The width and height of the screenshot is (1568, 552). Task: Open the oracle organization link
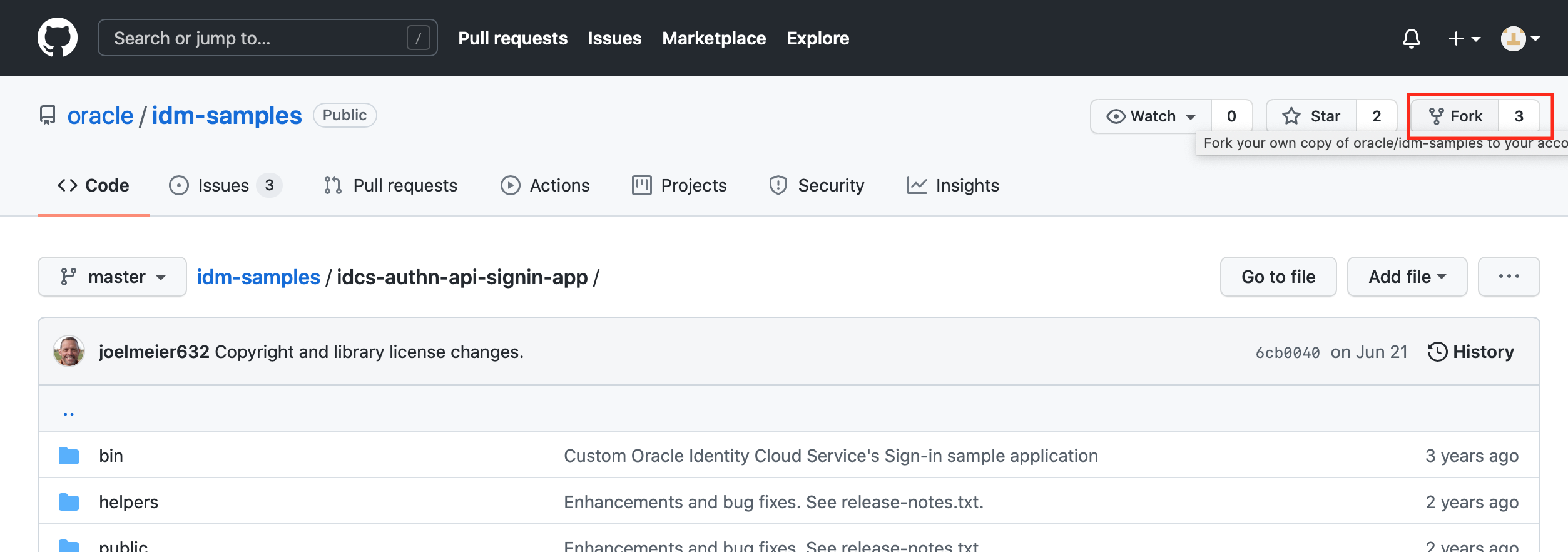click(100, 116)
